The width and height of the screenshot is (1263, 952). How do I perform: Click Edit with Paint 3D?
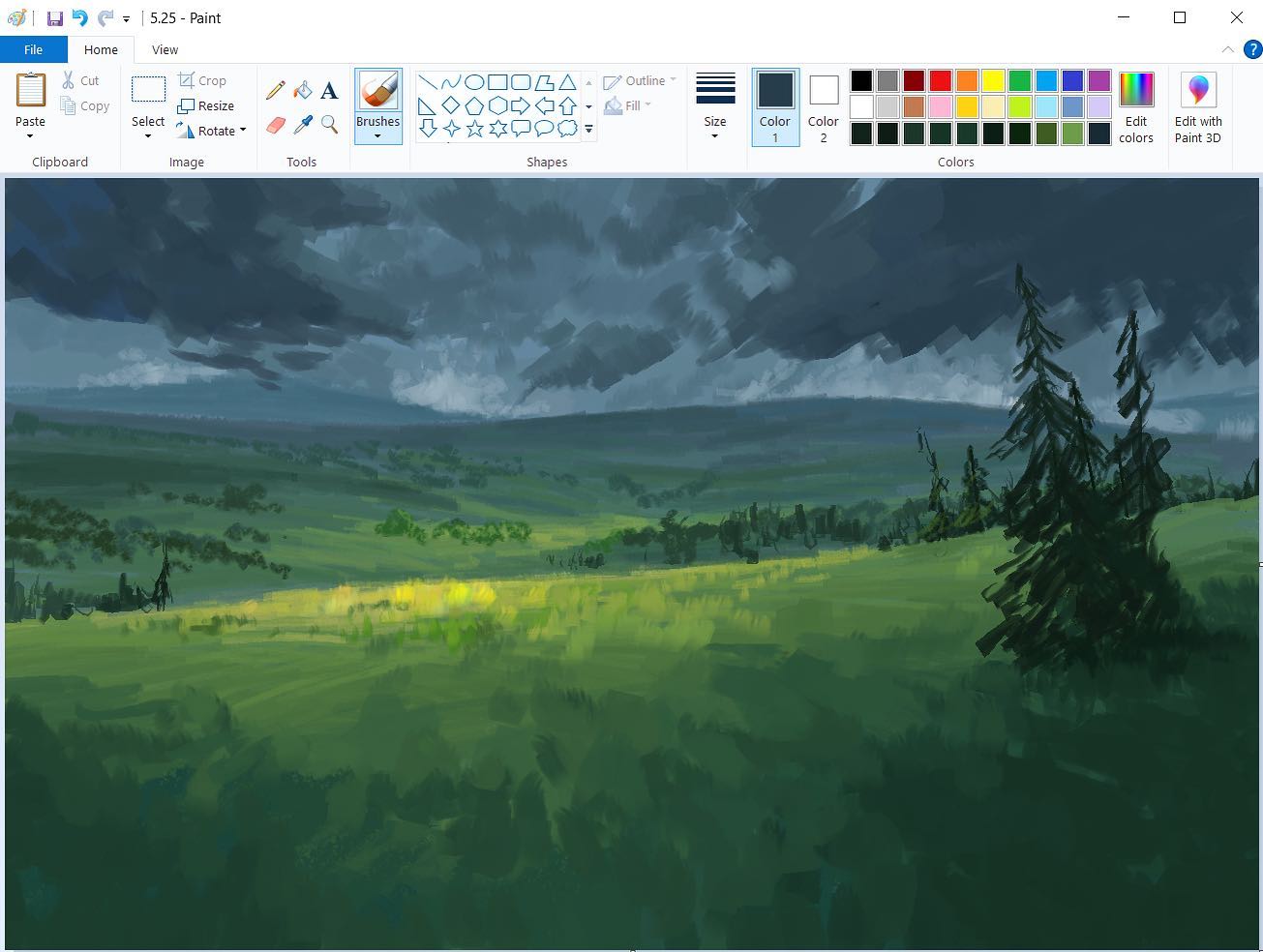[x=1198, y=107]
